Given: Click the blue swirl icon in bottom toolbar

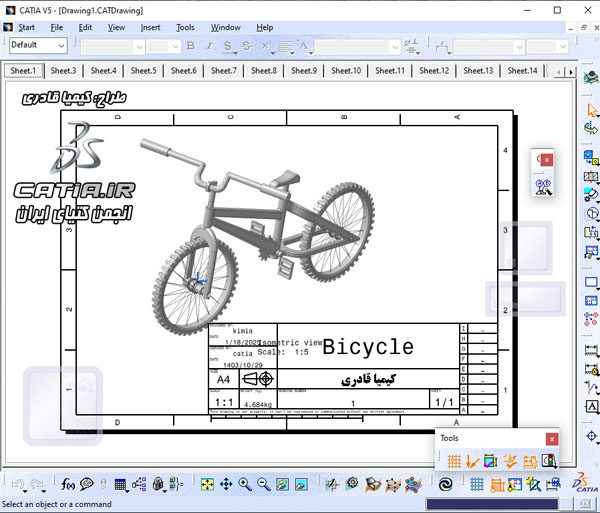Looking at the screenshot, I should [446, 485].
